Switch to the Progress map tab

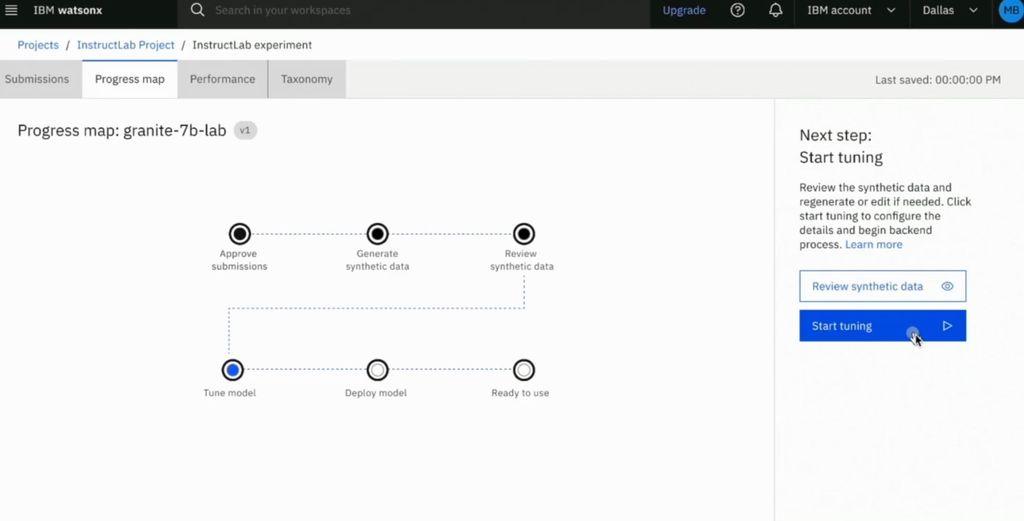pos(130,79)
